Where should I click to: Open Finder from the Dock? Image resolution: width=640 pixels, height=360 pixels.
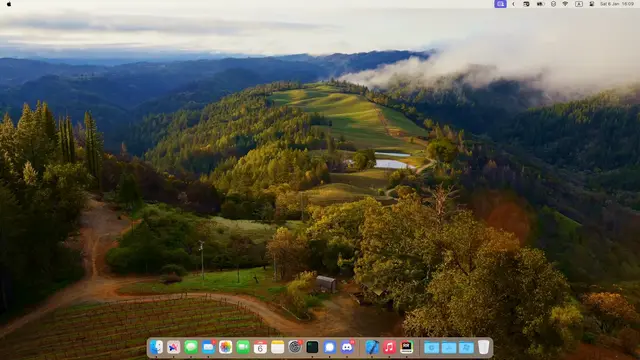point(156,347)
